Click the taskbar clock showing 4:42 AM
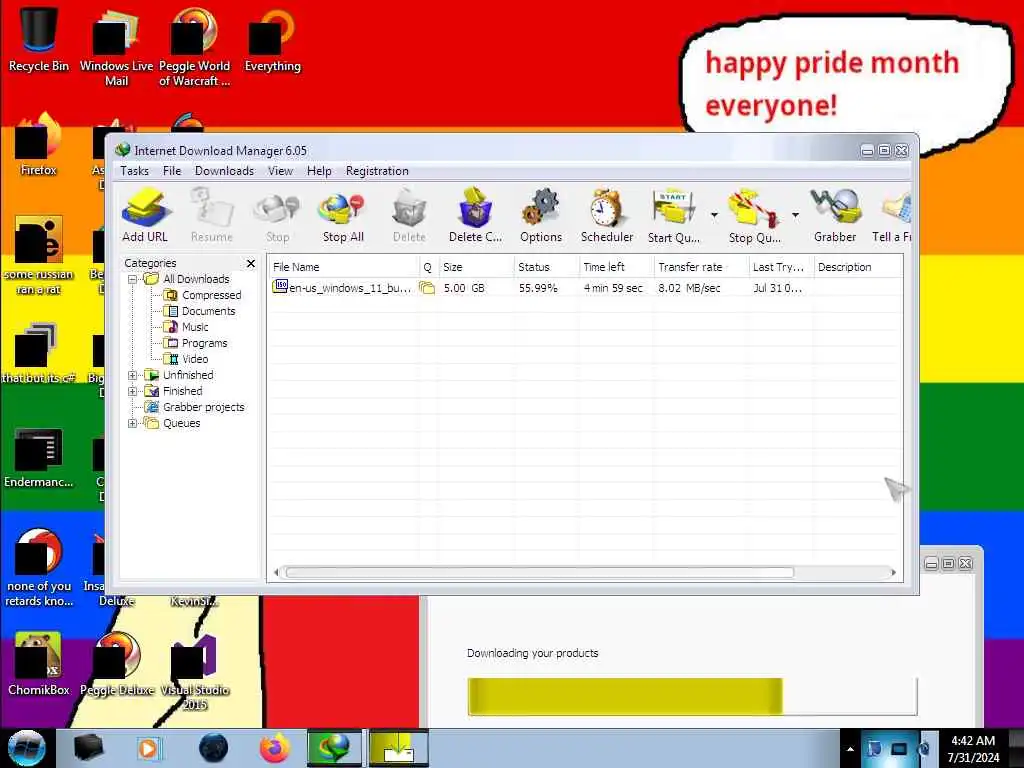This screenshot has width=1024, height=768. tap(973, 749)
